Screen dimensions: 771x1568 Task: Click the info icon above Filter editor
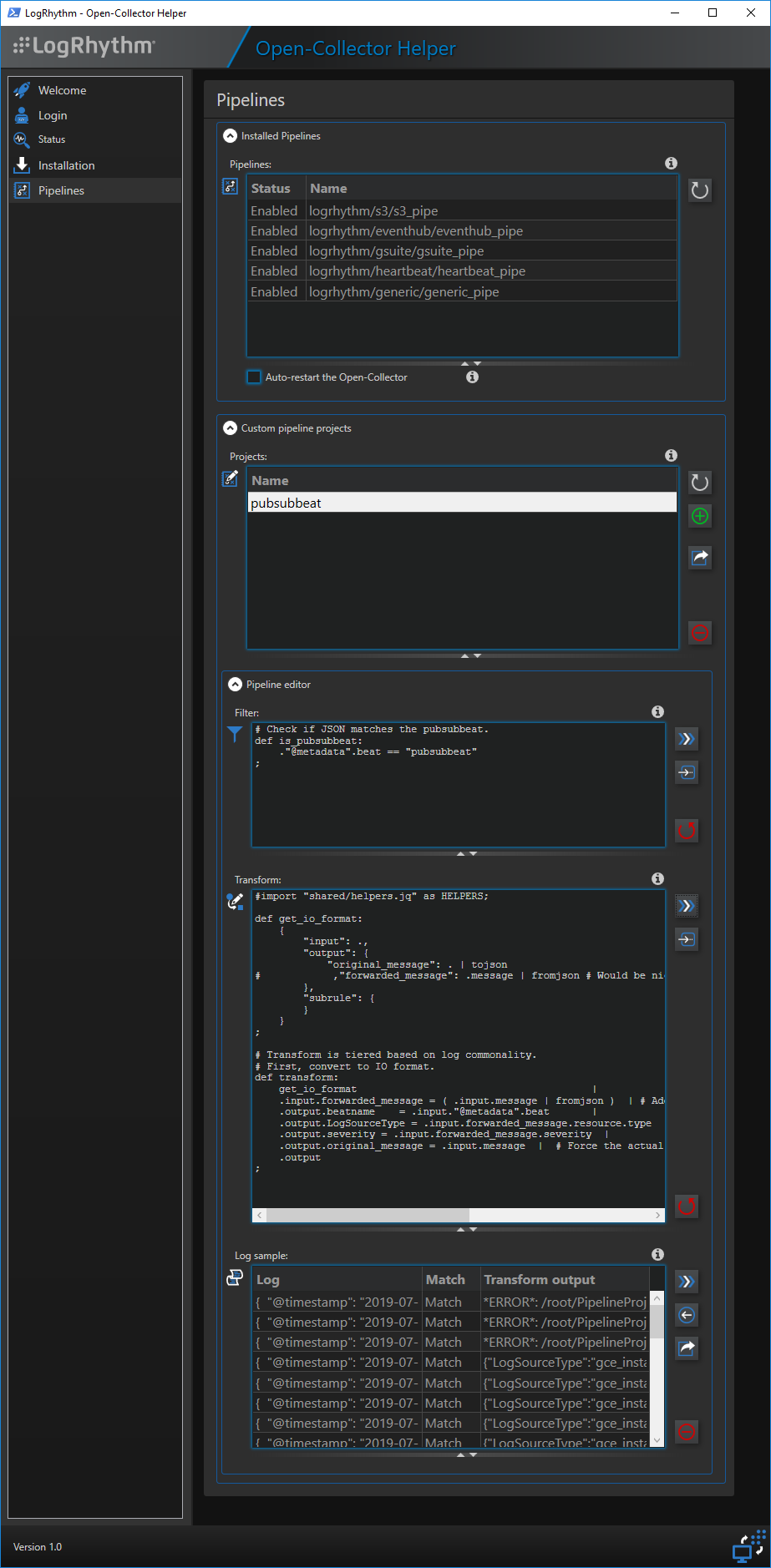(x=657, y=712)
